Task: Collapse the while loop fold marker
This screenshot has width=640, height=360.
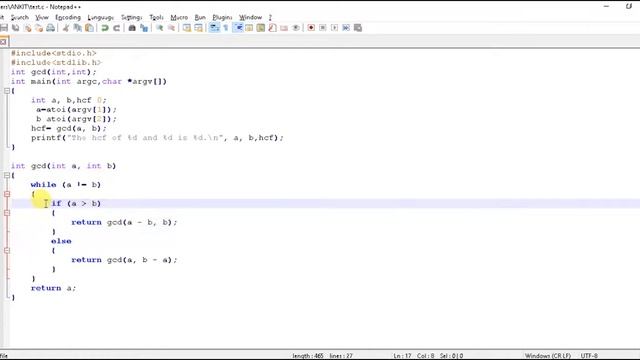Action: coord(7,194)
